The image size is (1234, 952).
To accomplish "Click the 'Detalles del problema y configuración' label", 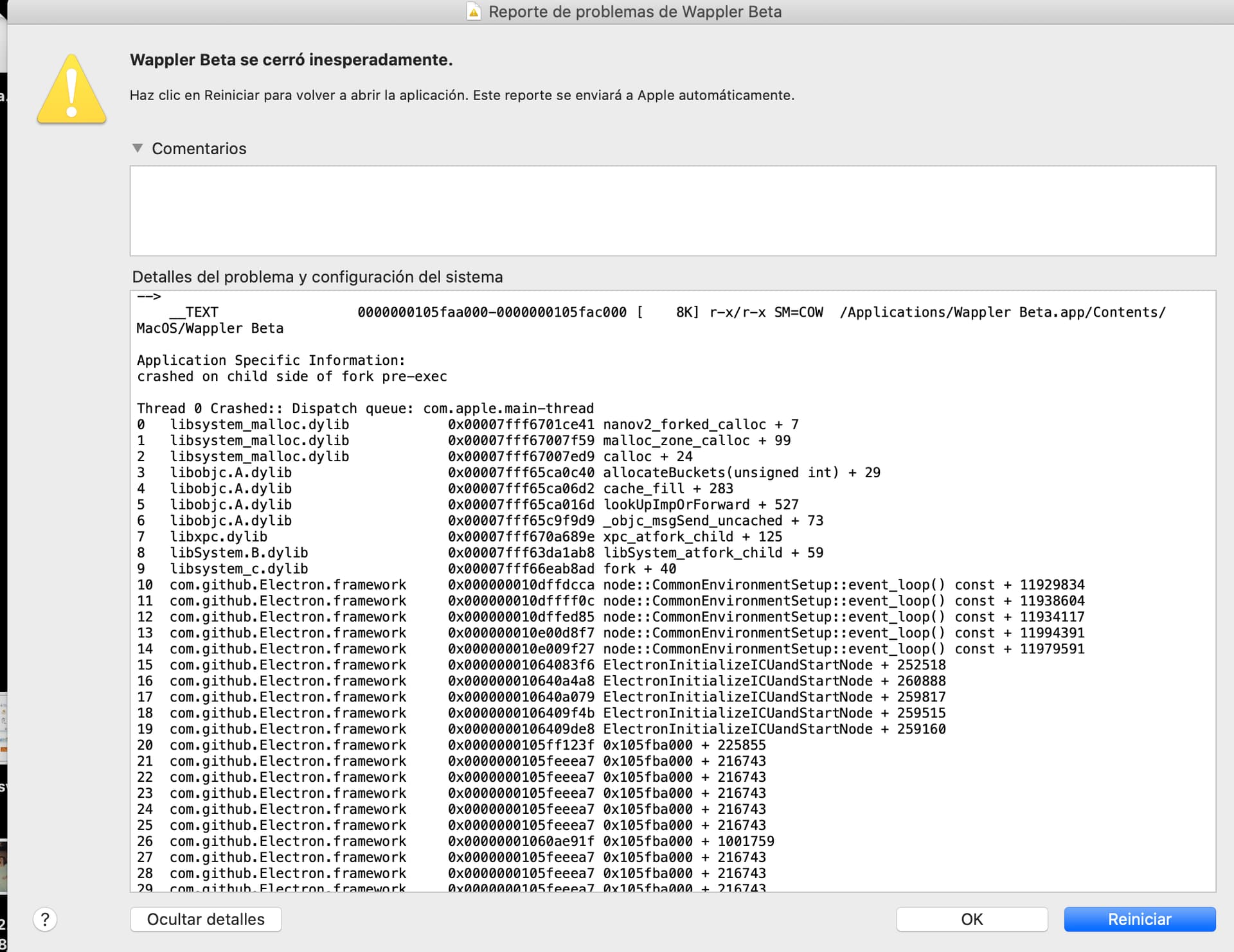I will tap(317, 277).
